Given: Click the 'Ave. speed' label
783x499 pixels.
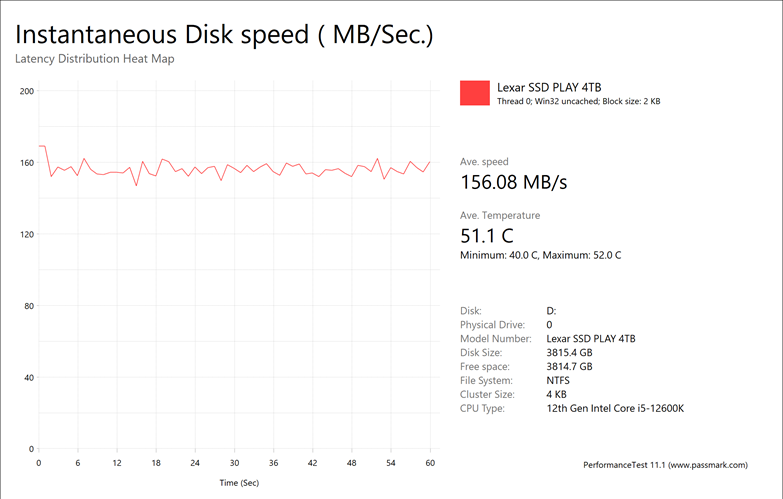Looking at the screenshot, I should click(484, 162).
